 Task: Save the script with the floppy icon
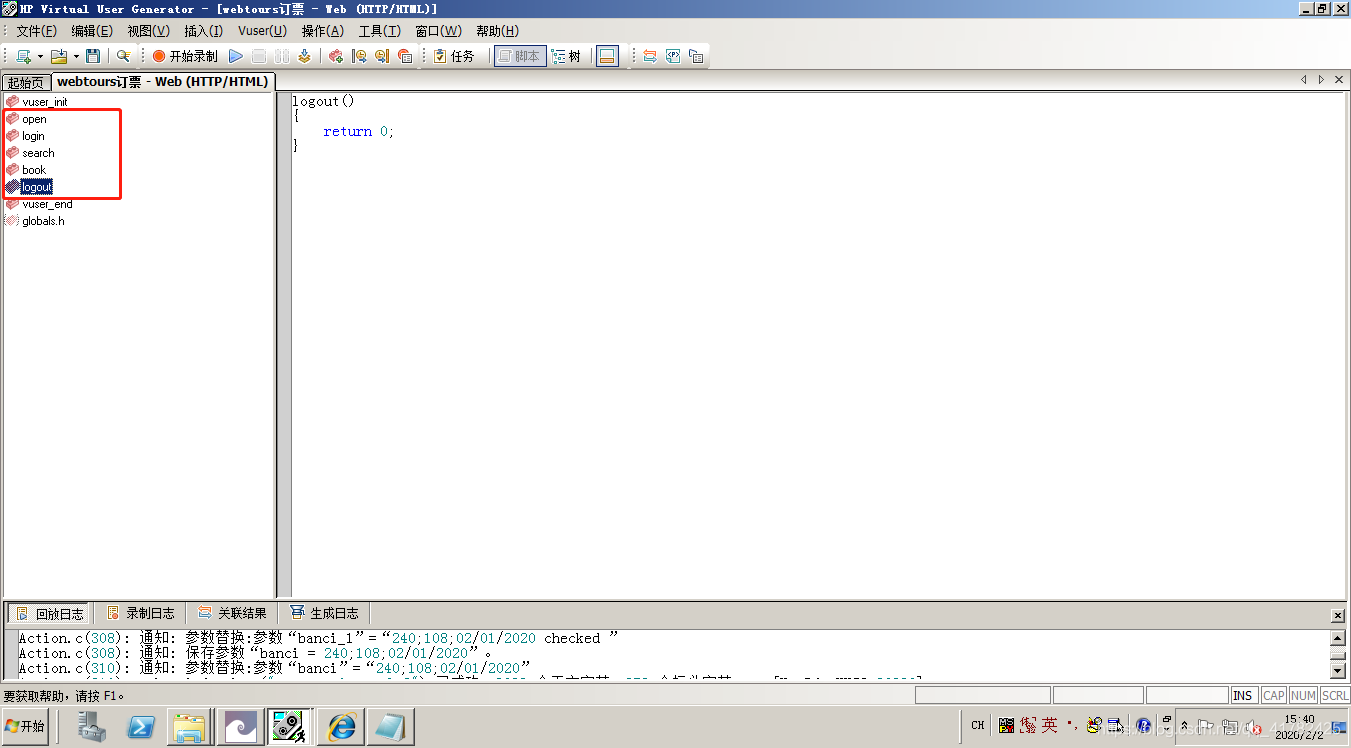pyautogui.click(x=93, y=56)
